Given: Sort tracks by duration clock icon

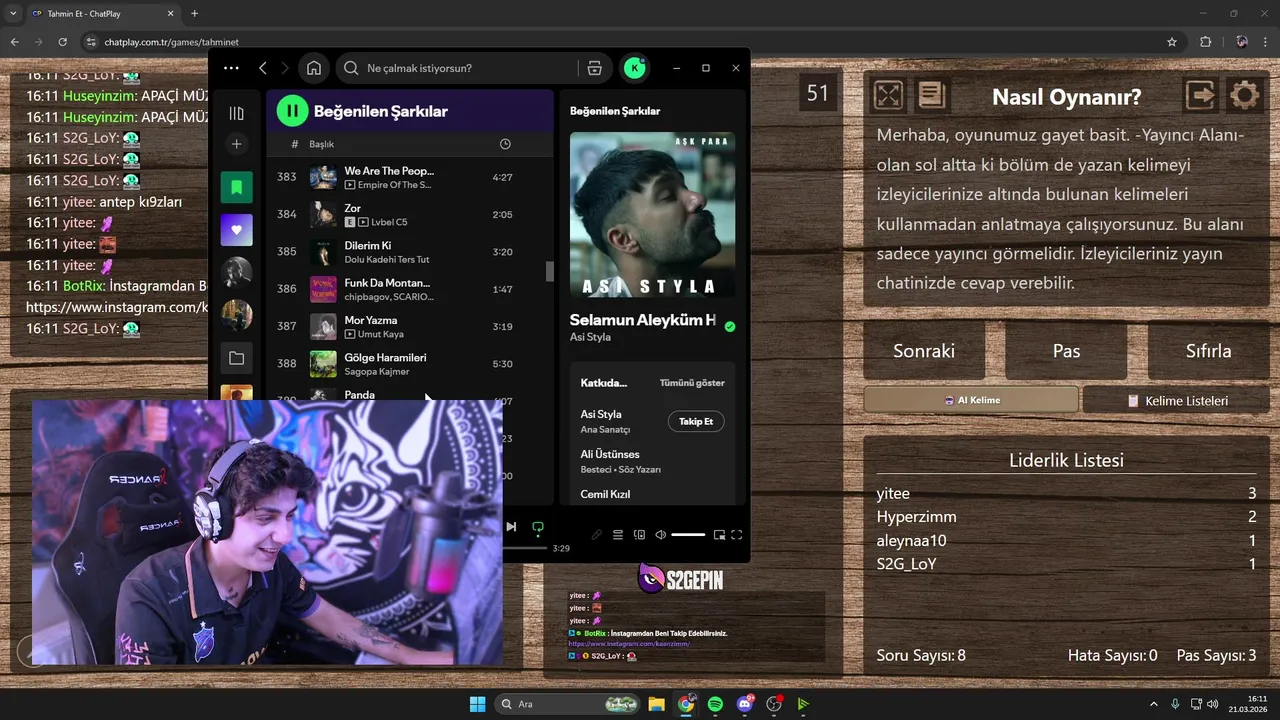Looking at the screenshot, I should (x=505, y=144).
